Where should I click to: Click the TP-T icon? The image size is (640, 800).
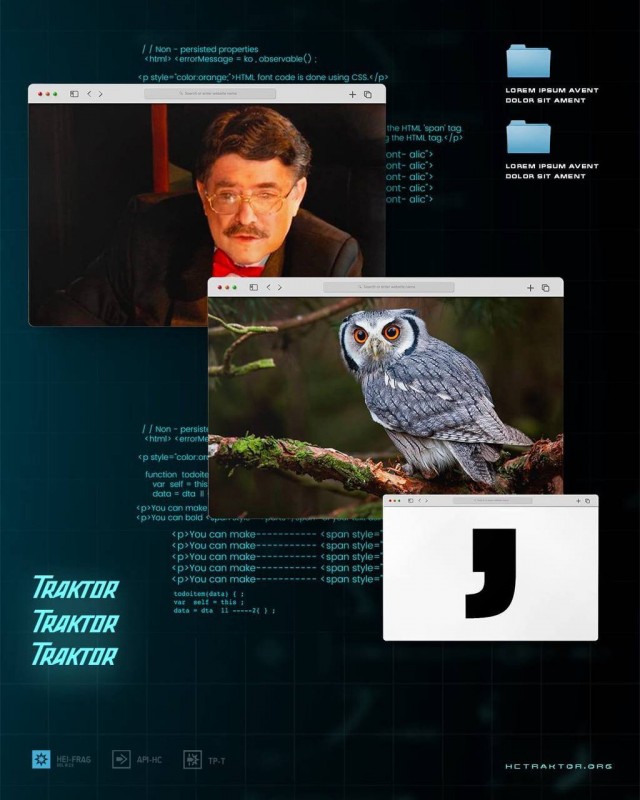point(192,759)
